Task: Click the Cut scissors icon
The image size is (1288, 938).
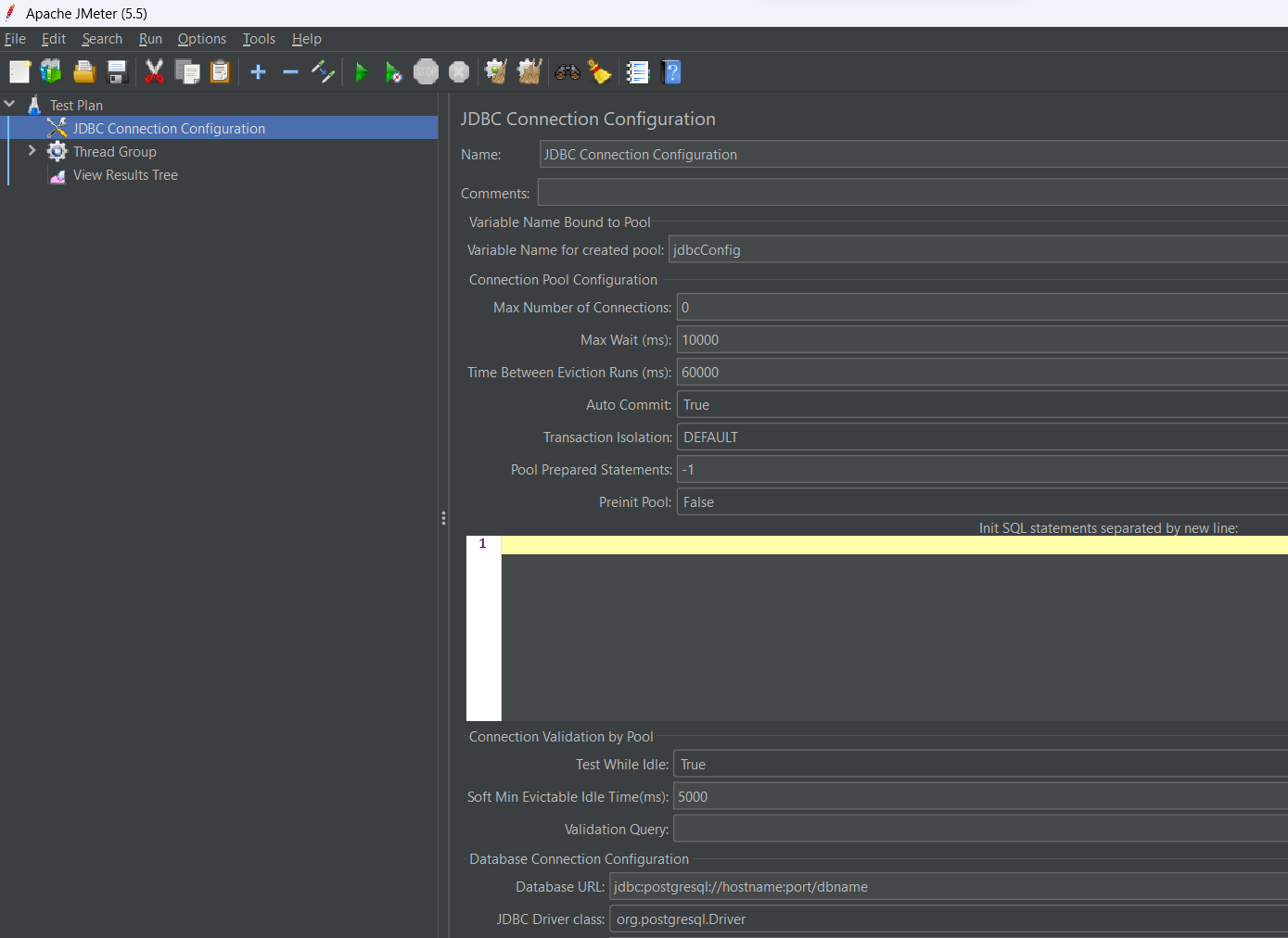Action: coord(154,72)
